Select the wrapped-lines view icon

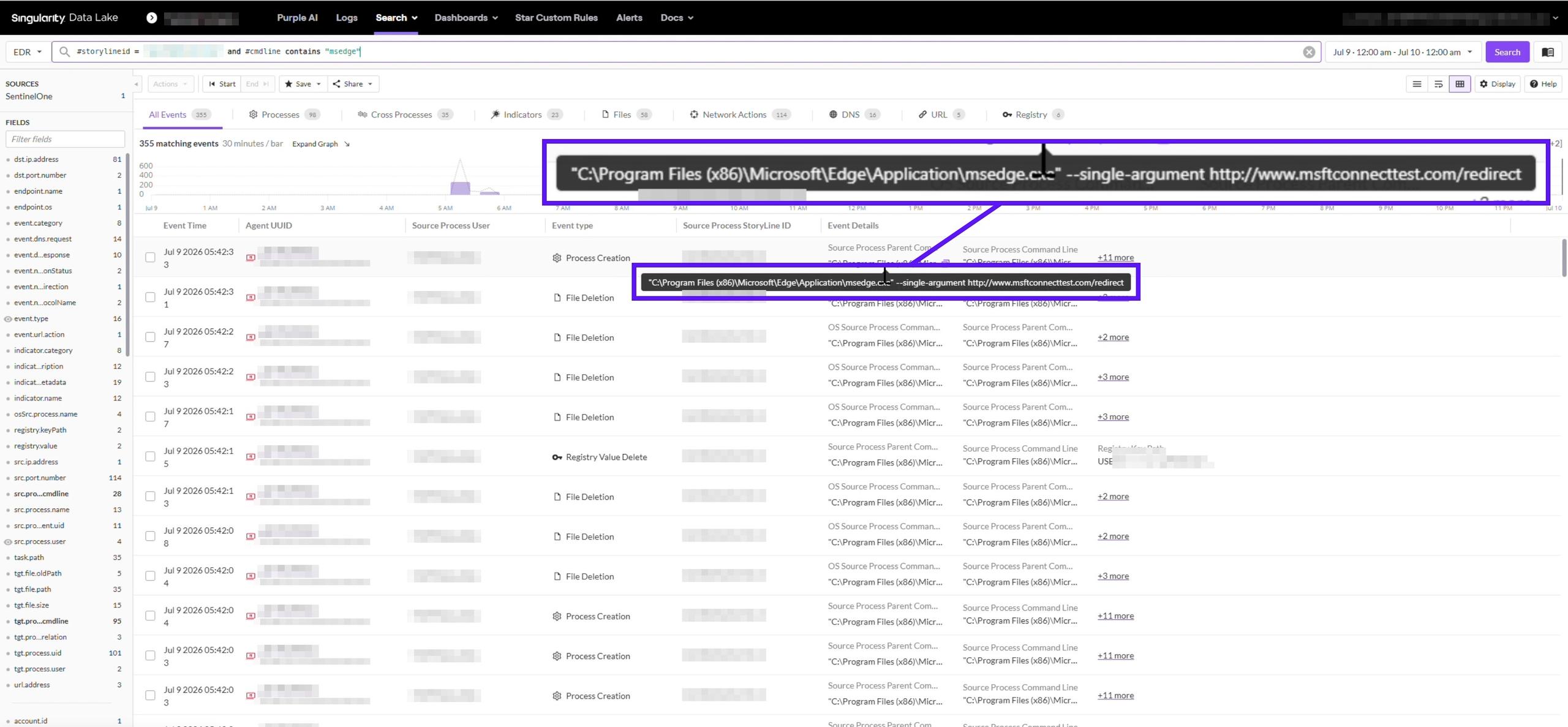(1438, 84)
